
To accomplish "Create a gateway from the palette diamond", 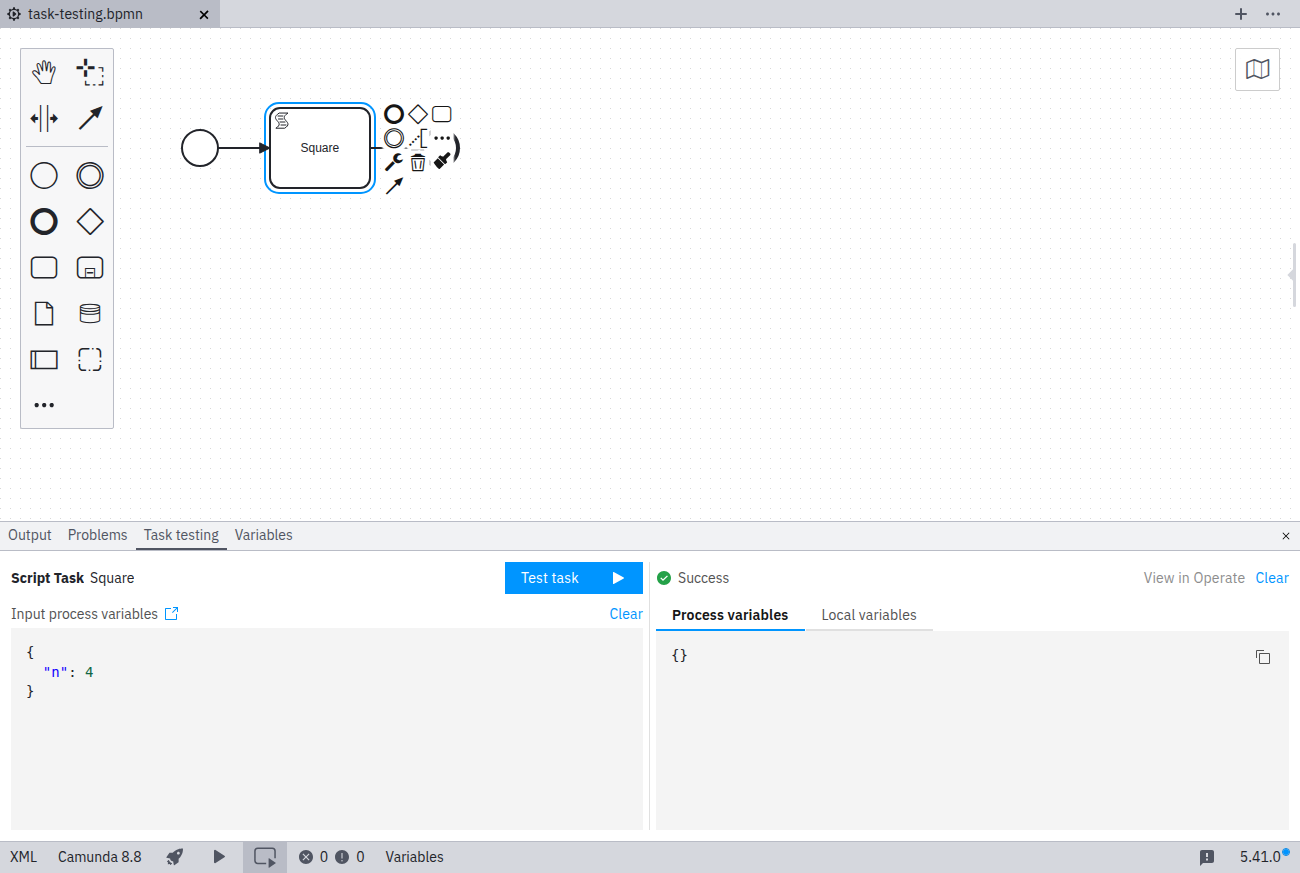I will tap(90, 221).
